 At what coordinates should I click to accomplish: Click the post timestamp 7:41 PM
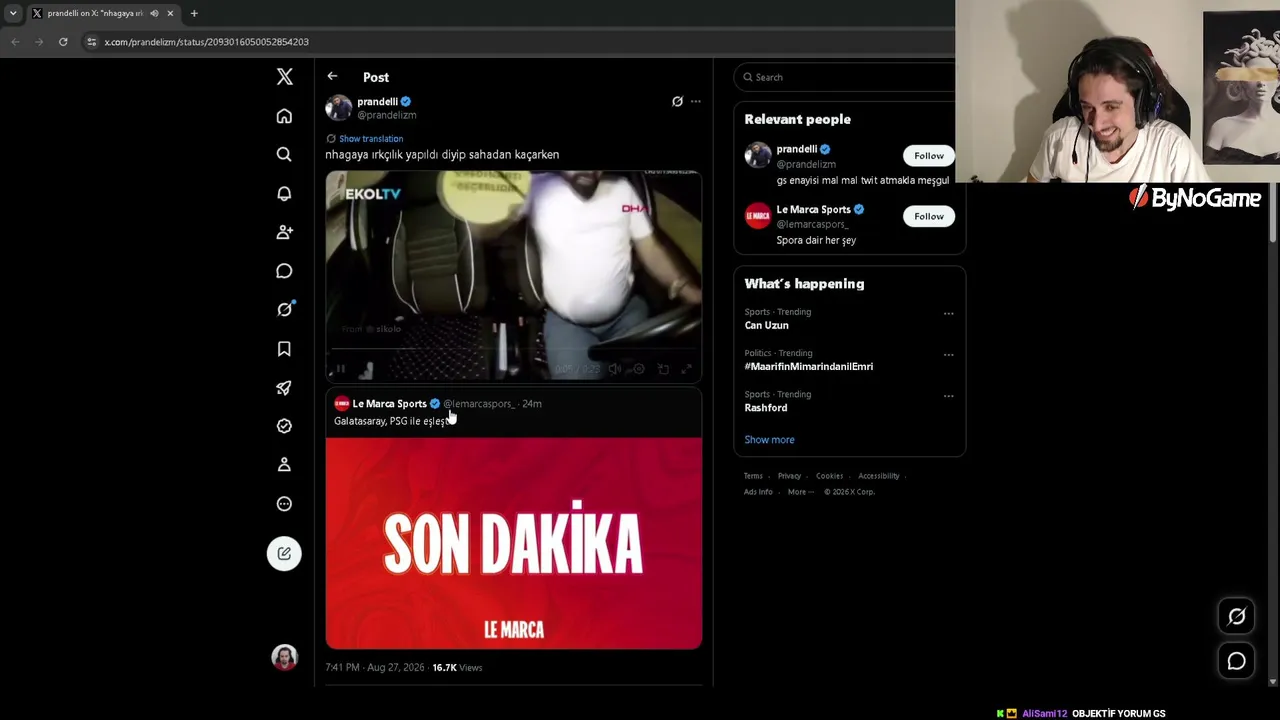click(375, 667)
